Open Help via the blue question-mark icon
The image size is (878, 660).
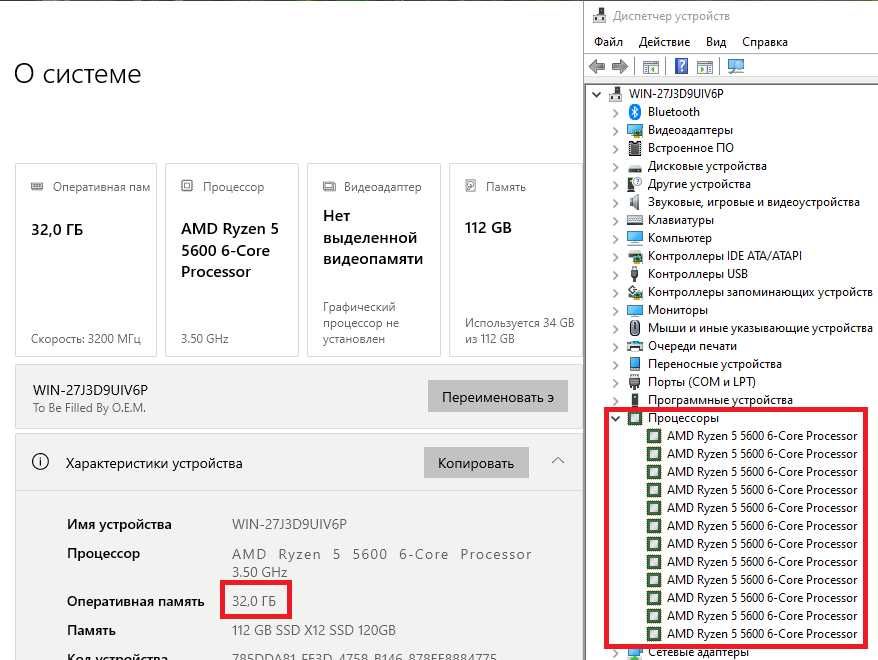[681, 67]
